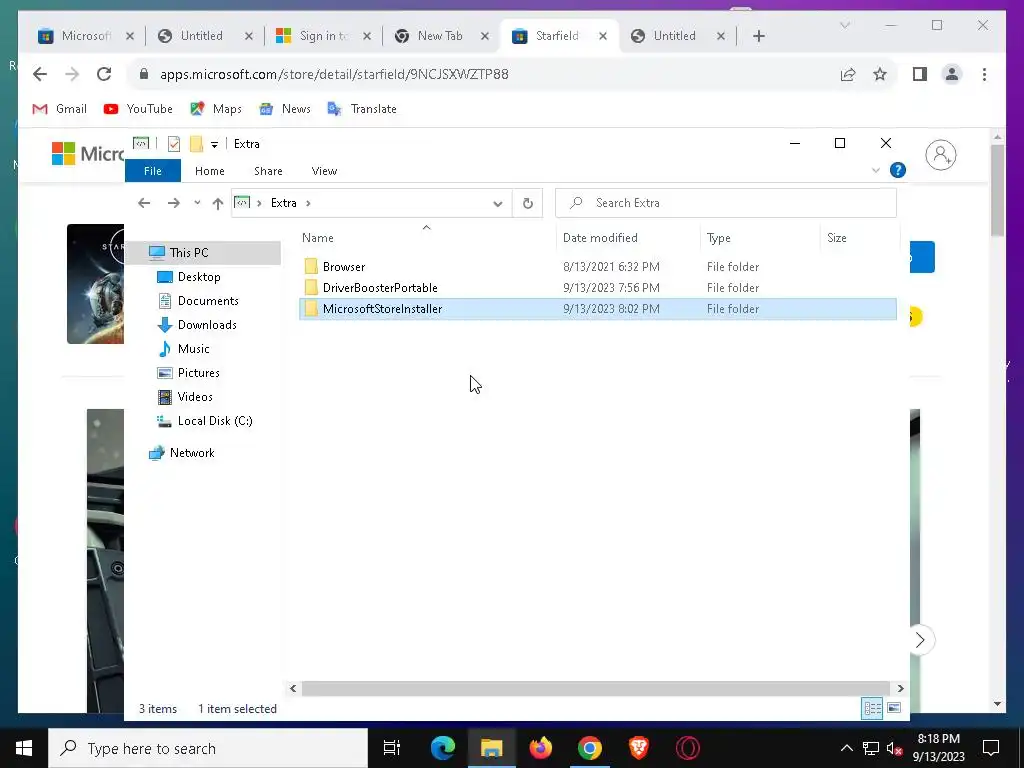Image resolution: width=1024 pixels, height=768 pixels.
Task: Click the Properties quick access icon
Action: (174, 144)
